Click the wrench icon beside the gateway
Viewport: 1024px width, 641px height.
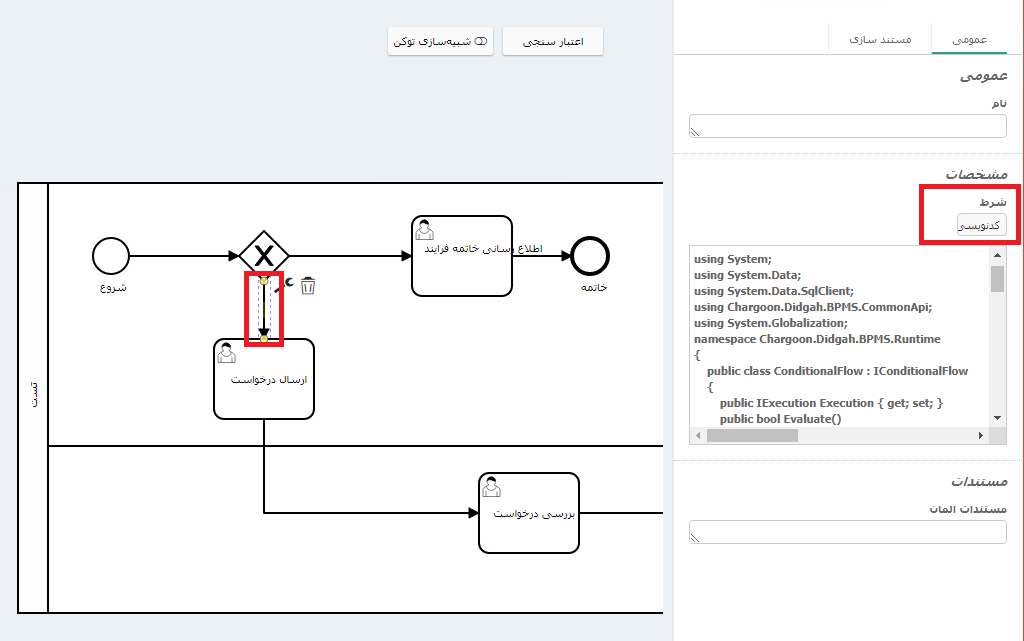(290, 286)
